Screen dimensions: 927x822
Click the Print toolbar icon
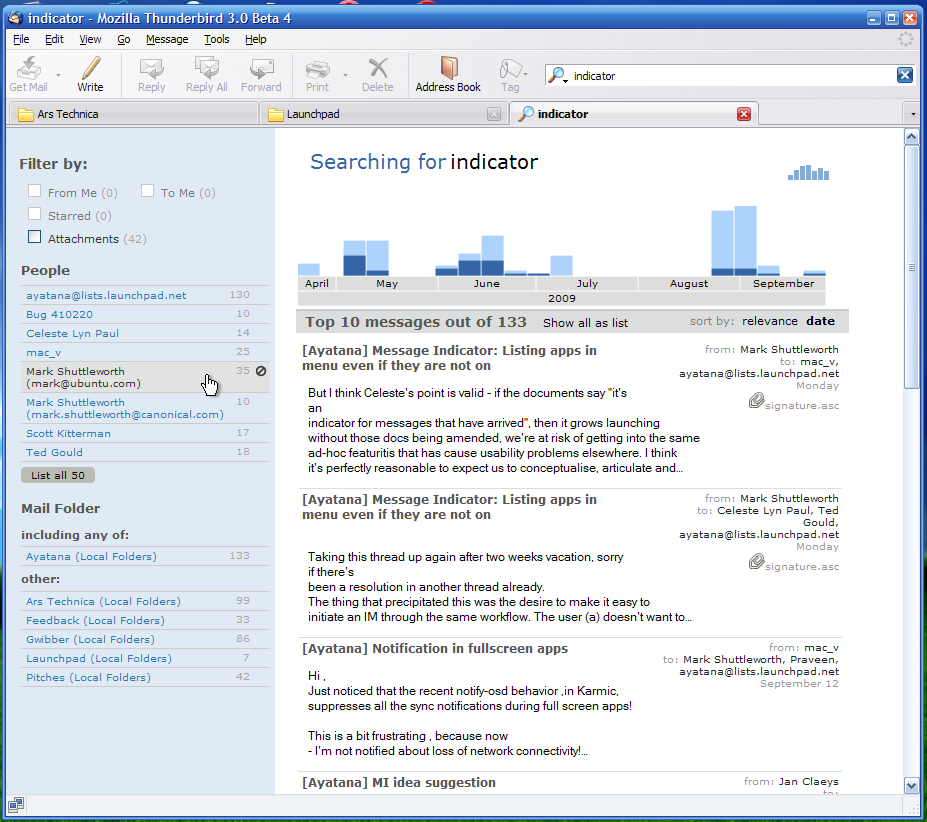coord(317,75)
